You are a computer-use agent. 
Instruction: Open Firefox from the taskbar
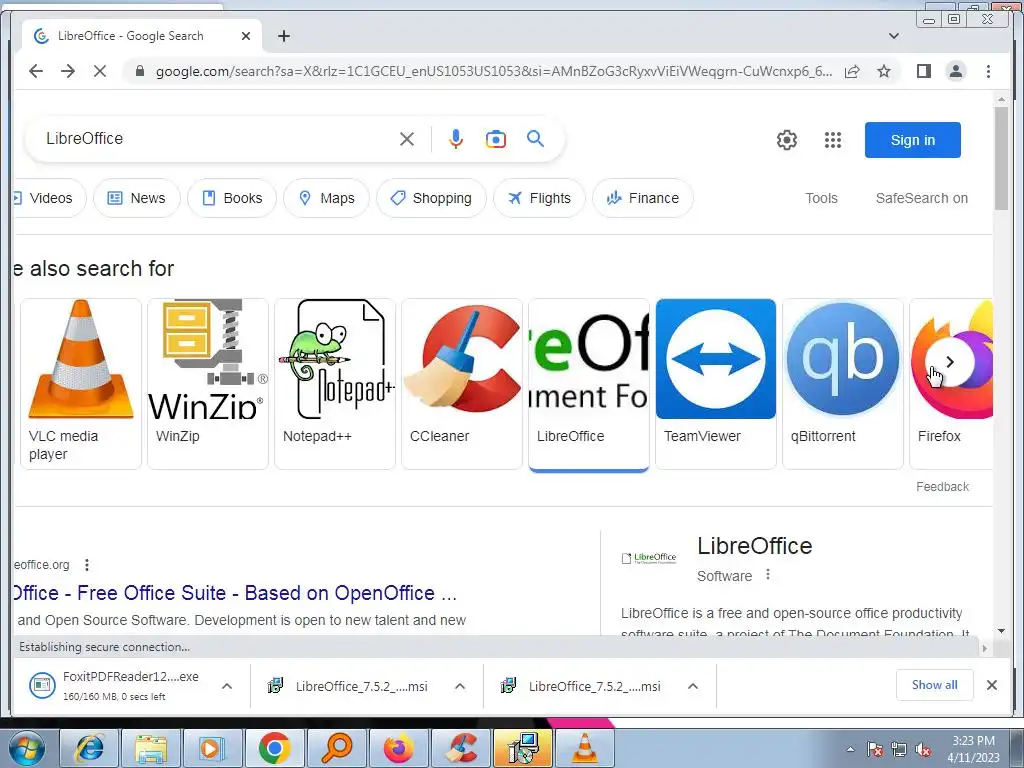pos(398,748)
